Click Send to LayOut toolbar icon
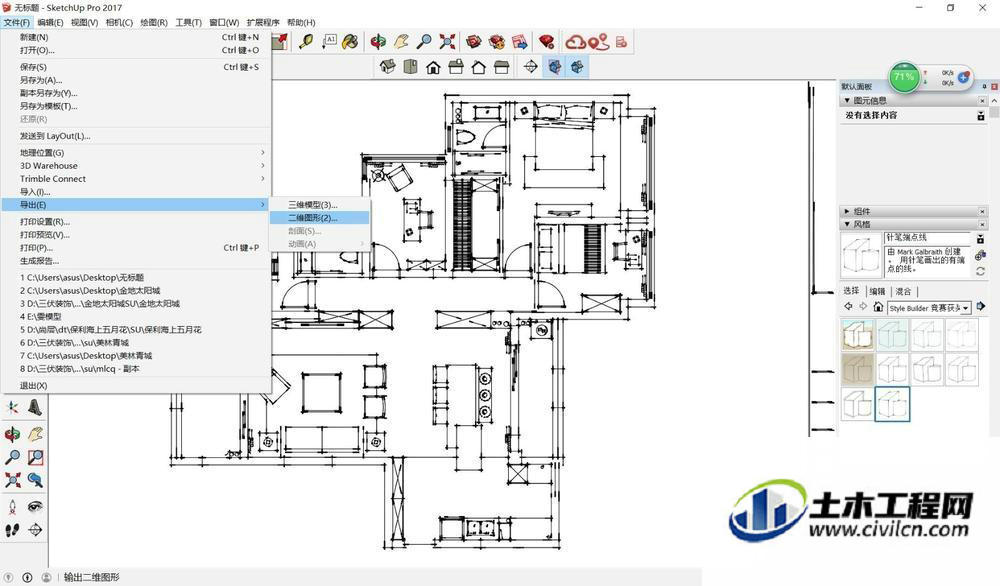The height and width of the screenshot is (586, 1000). click(520, 42)
